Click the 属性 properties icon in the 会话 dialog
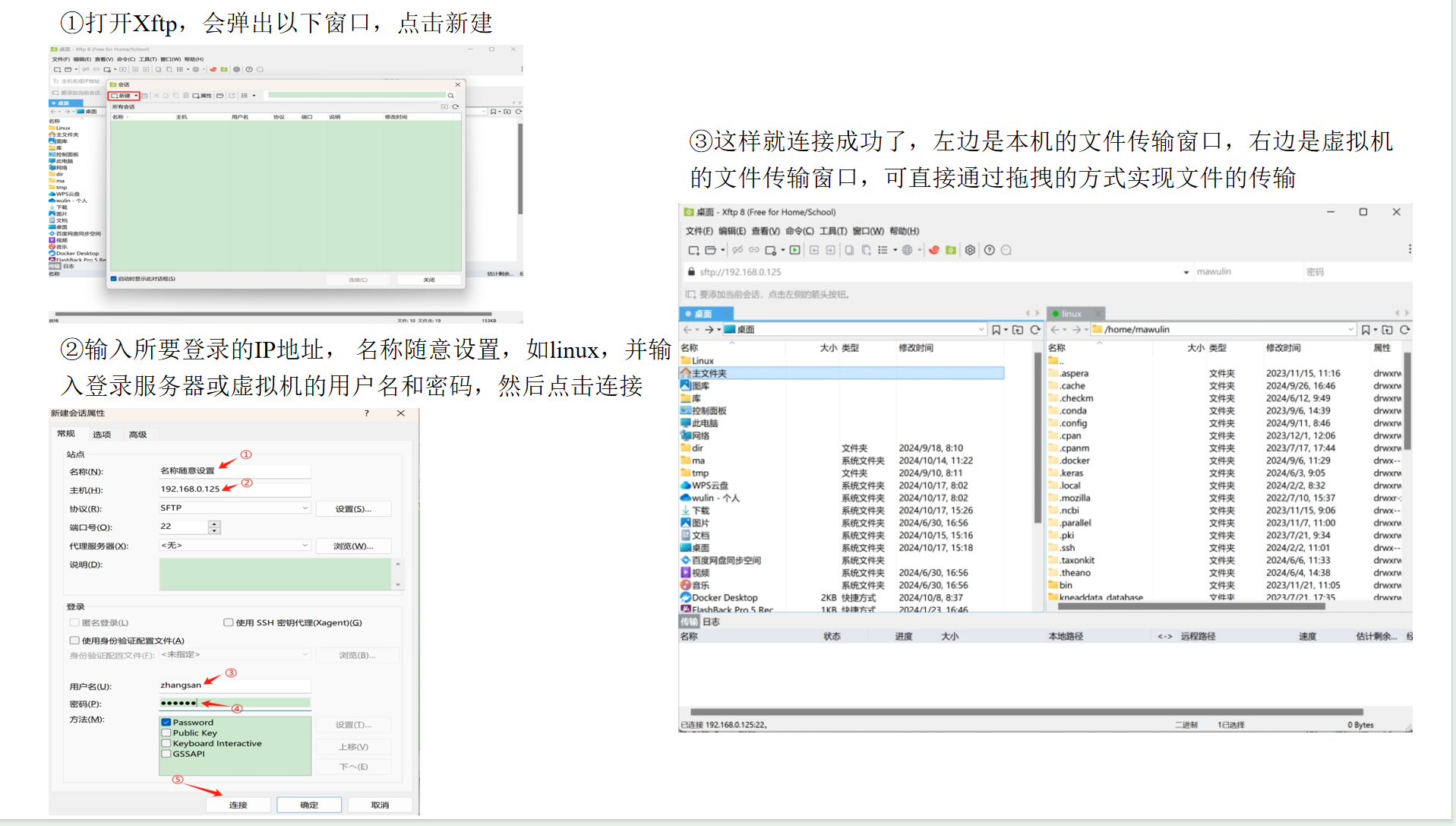 (x=202, y=96)
